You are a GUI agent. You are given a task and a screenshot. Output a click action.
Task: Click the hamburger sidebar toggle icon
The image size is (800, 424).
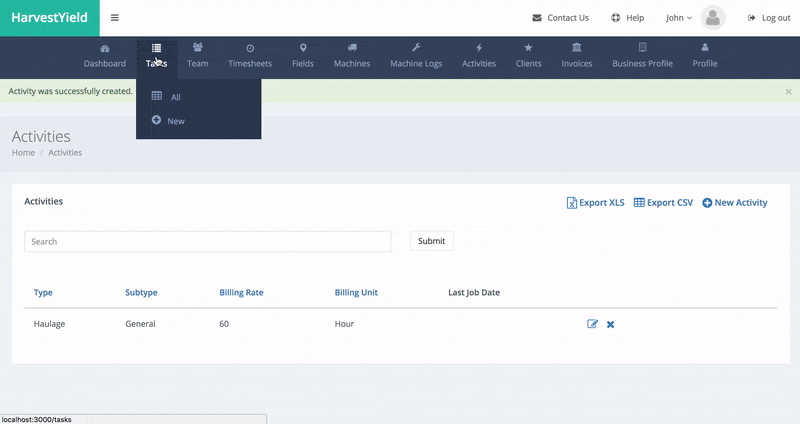pyautogui.click(x=115, y=18)
